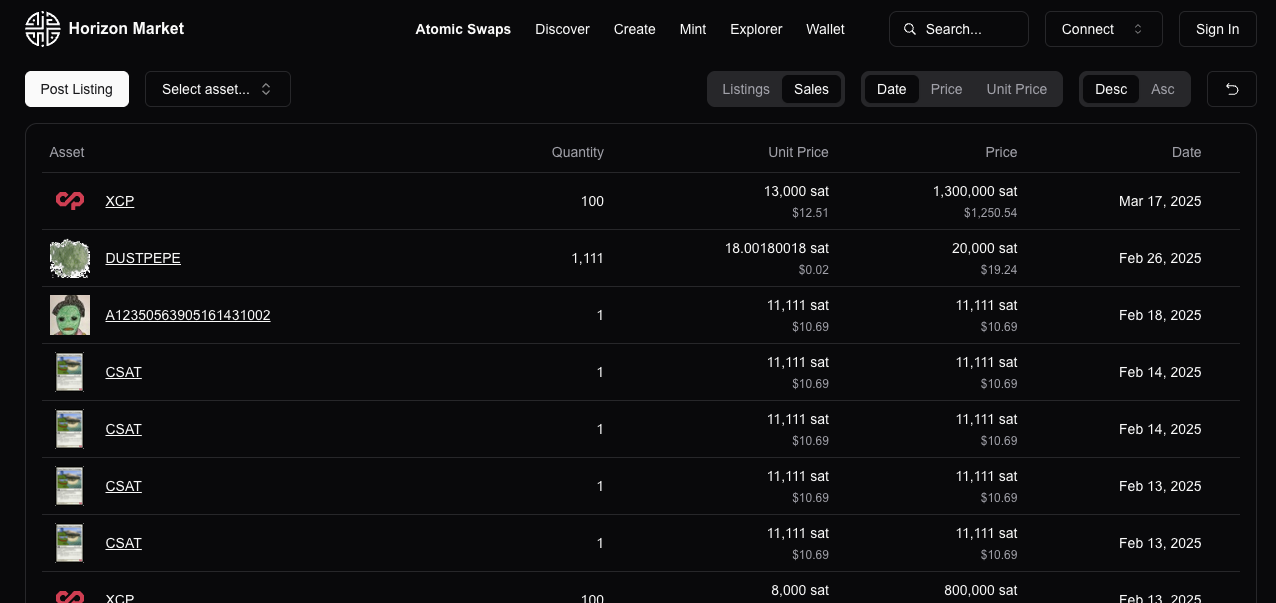This screenshot has width=1276, height=603.
Task: Click the Feb 26, 2025 date cell
Action: pyautogui.click(x=1160, y=258)
